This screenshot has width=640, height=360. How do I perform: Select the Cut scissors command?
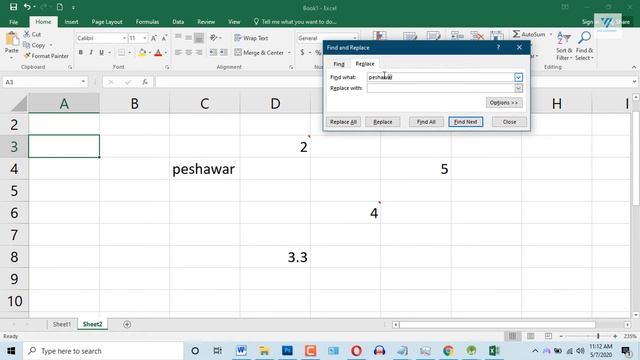point(32,34)
